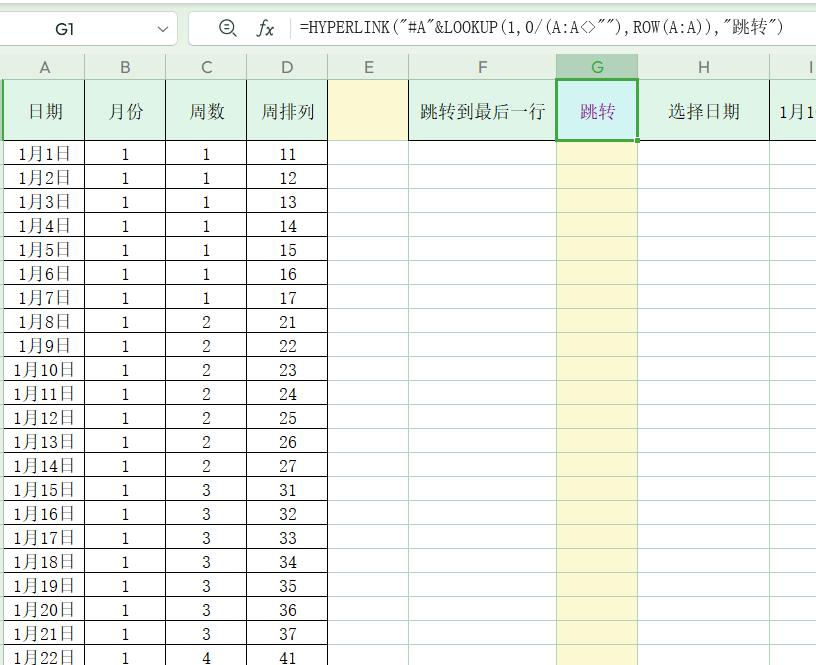Select the 周排列 value 23
The image size is (816, 665).
point(287,369)
